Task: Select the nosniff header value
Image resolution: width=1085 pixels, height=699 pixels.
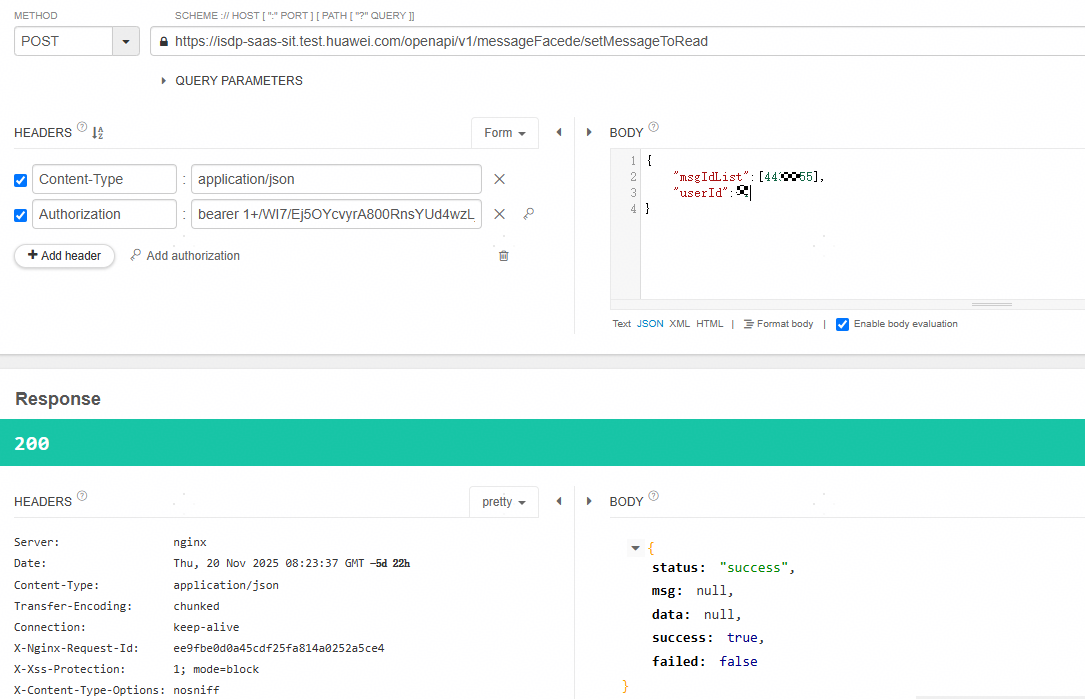Action: coord(197,690)
